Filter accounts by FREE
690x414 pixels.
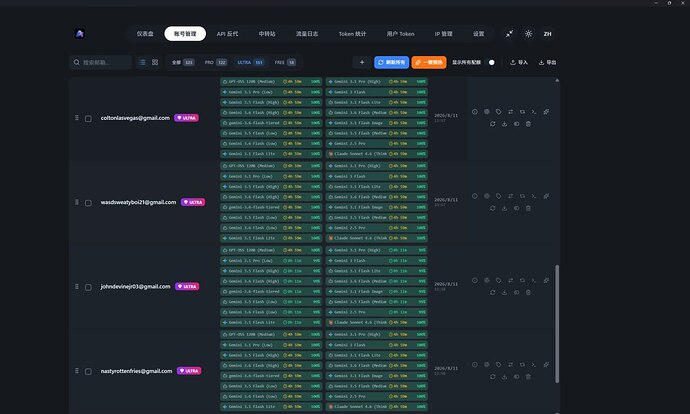pyautogui.click(x=285, y=62)
